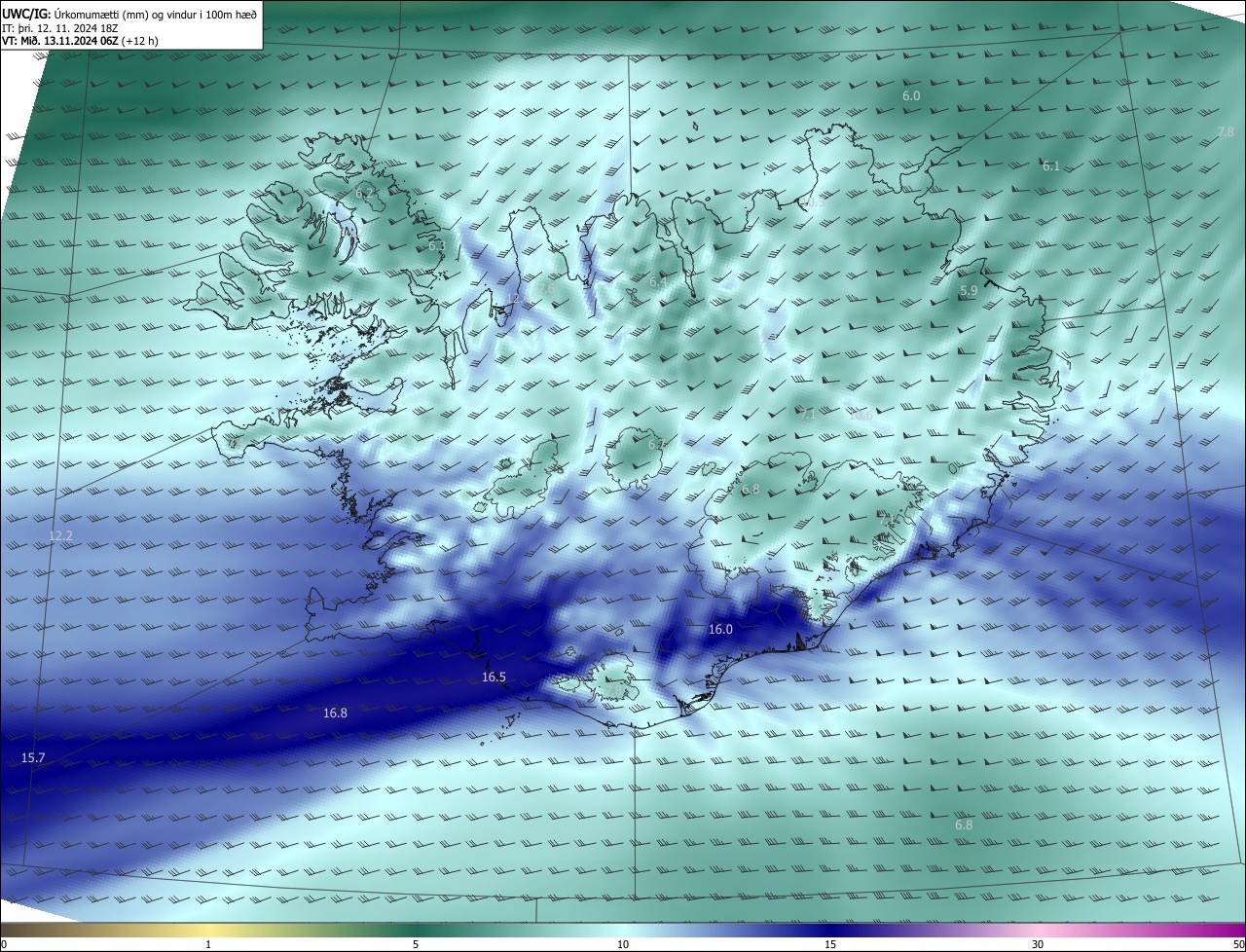Select the 5.9 value label
1246x952 pixels.
click(x=969, y=291)
